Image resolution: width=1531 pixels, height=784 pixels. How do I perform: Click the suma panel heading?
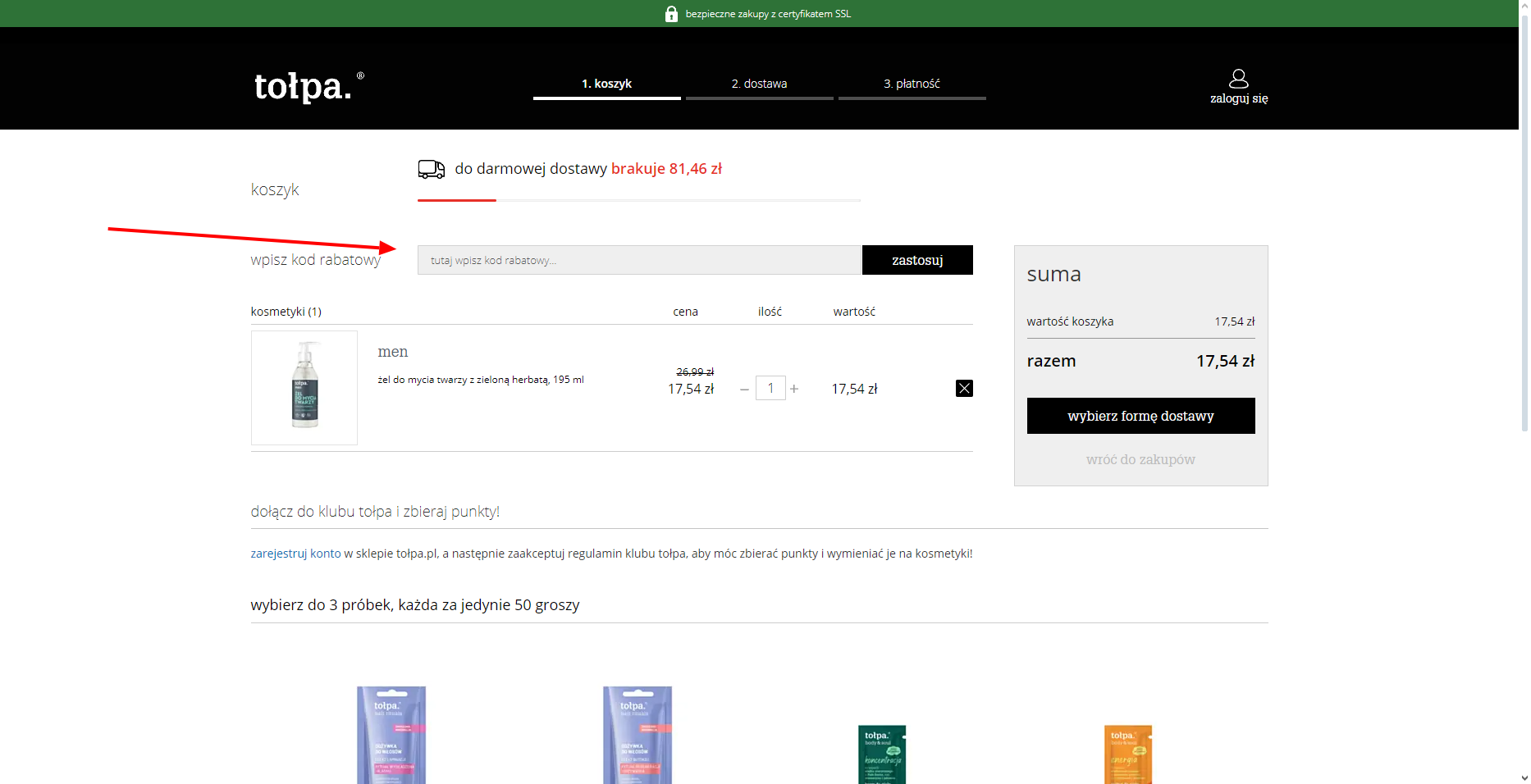pos(1054,274)
